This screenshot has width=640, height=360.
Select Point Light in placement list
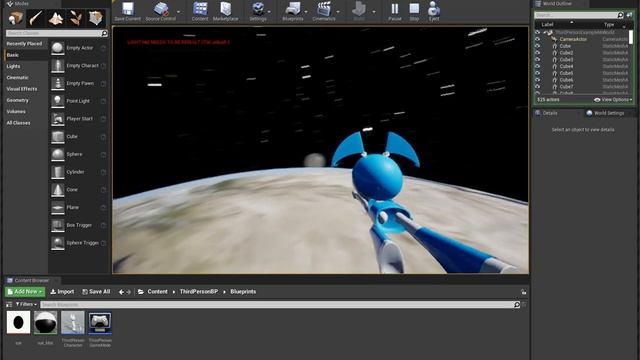[x=78, y=101]
